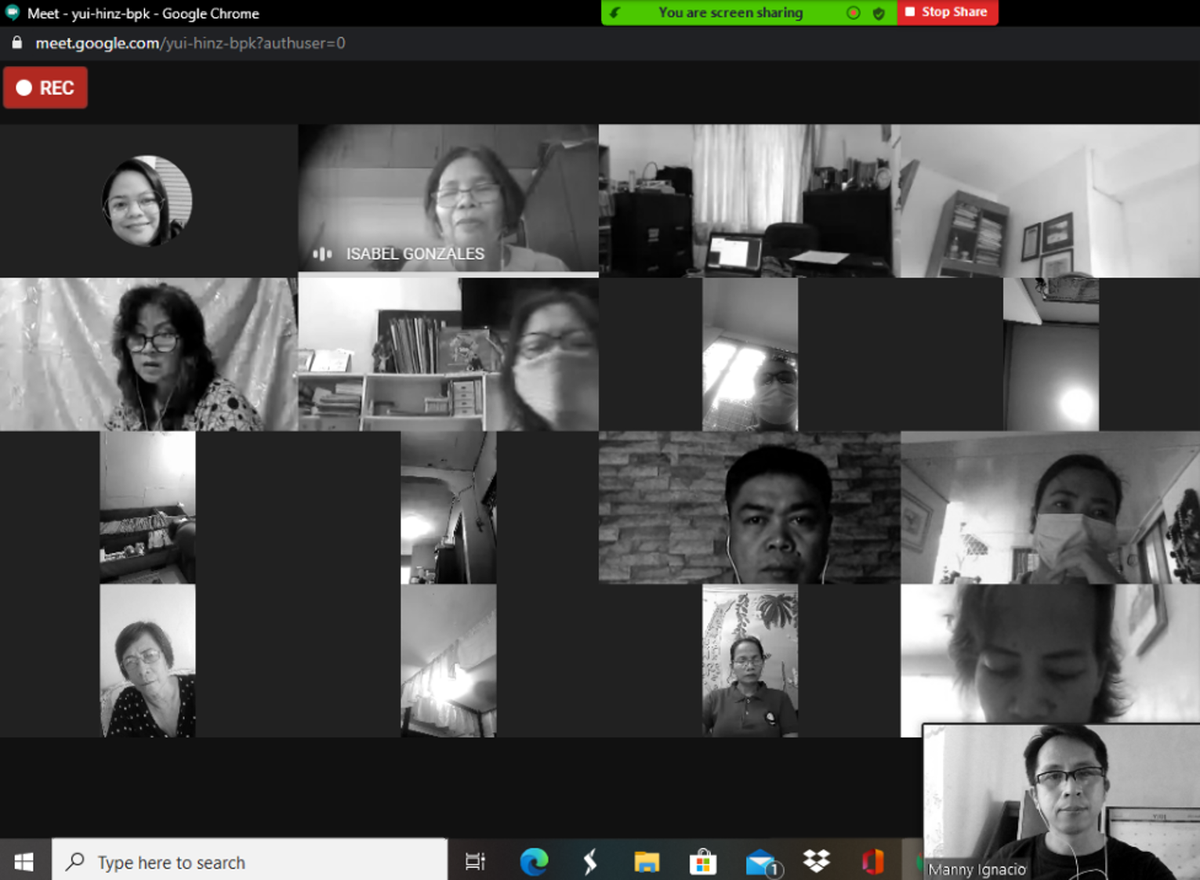Open Microsoft Store from the taskbar
Screen dimensions: 1200x880
click(703, 861)
